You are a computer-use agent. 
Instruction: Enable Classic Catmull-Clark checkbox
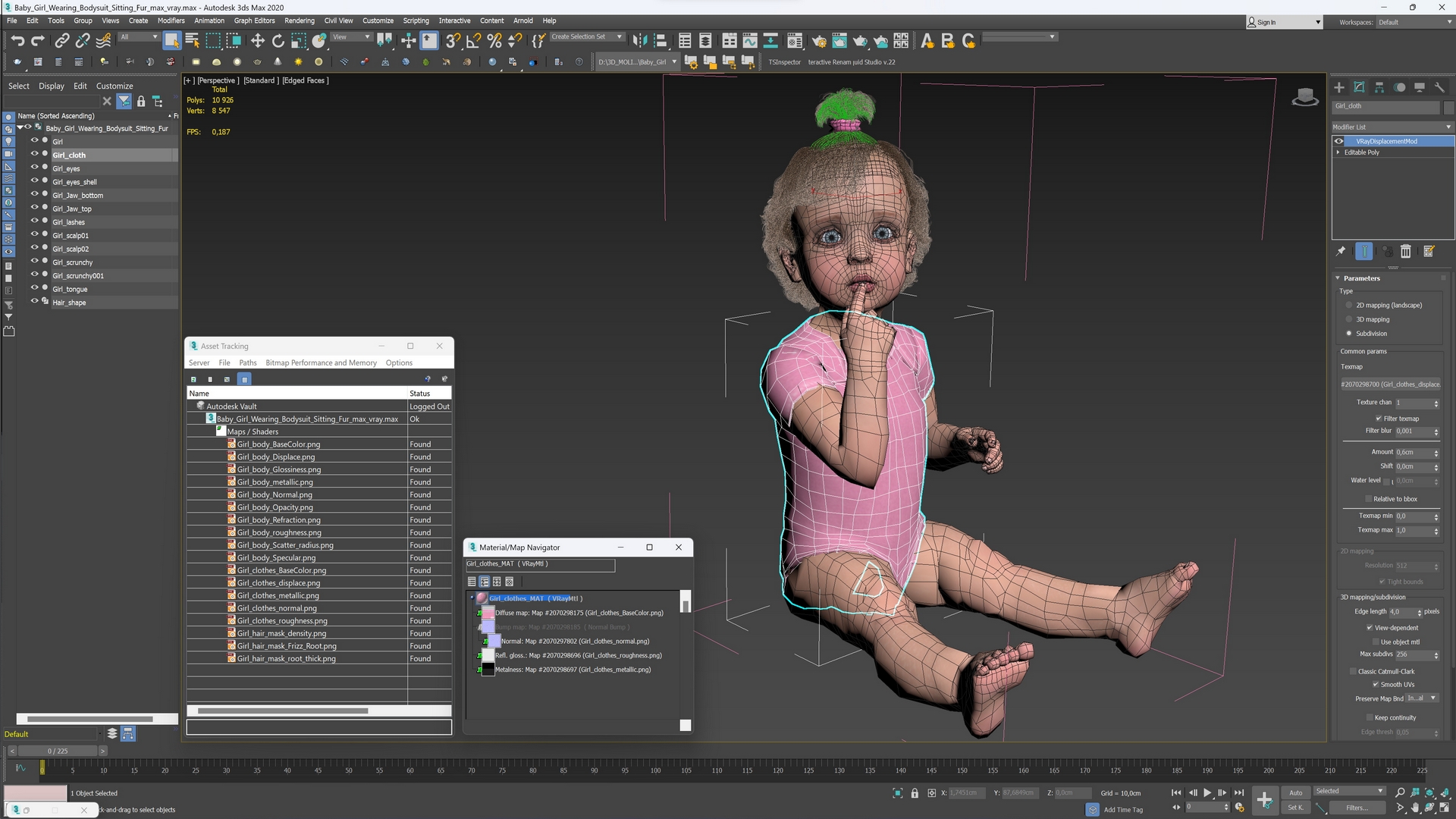coord(1353,672)
